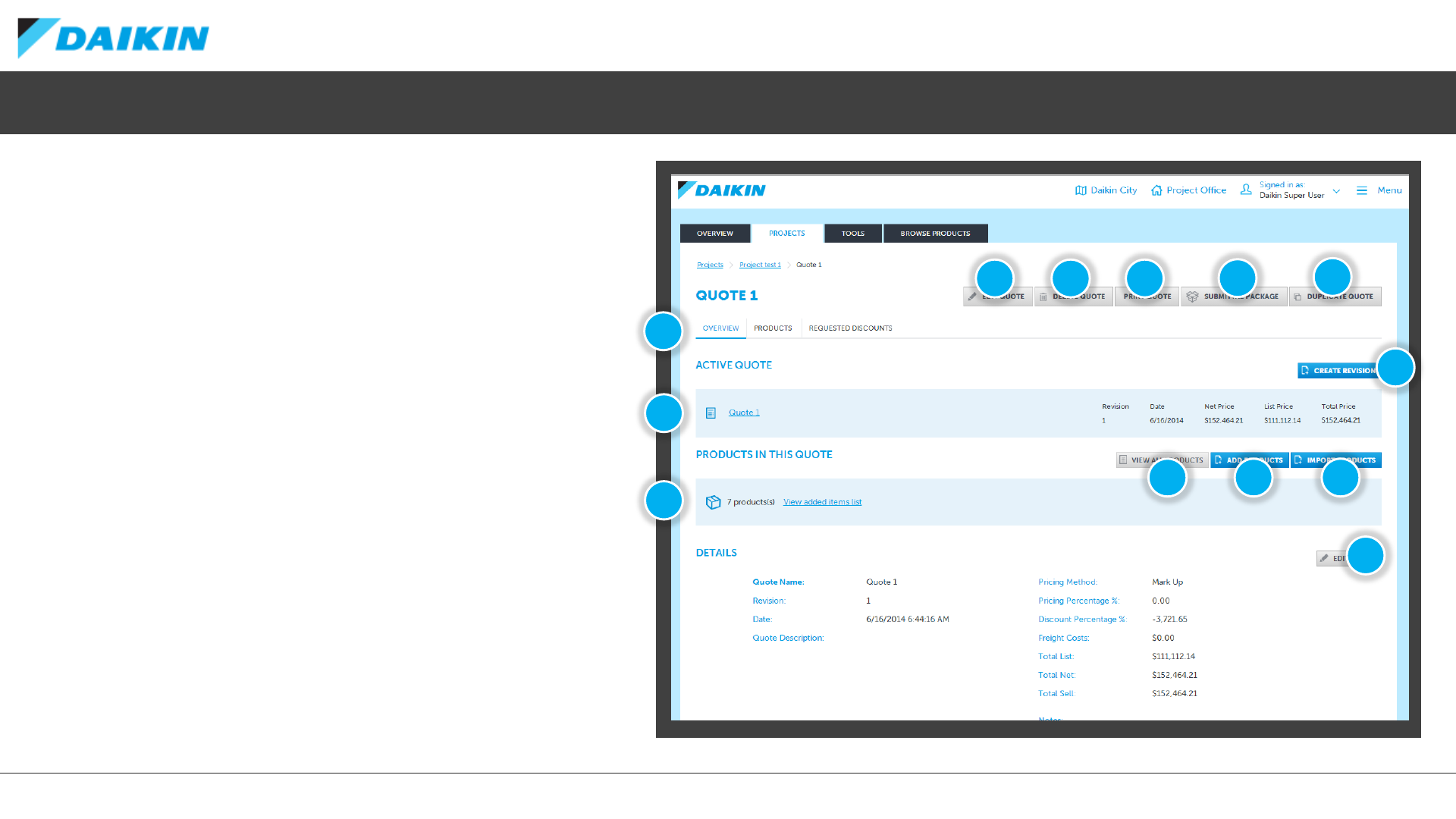The image size is (1456, 819).
Task: Switch to the Tools tab
Action: [852, 234]
